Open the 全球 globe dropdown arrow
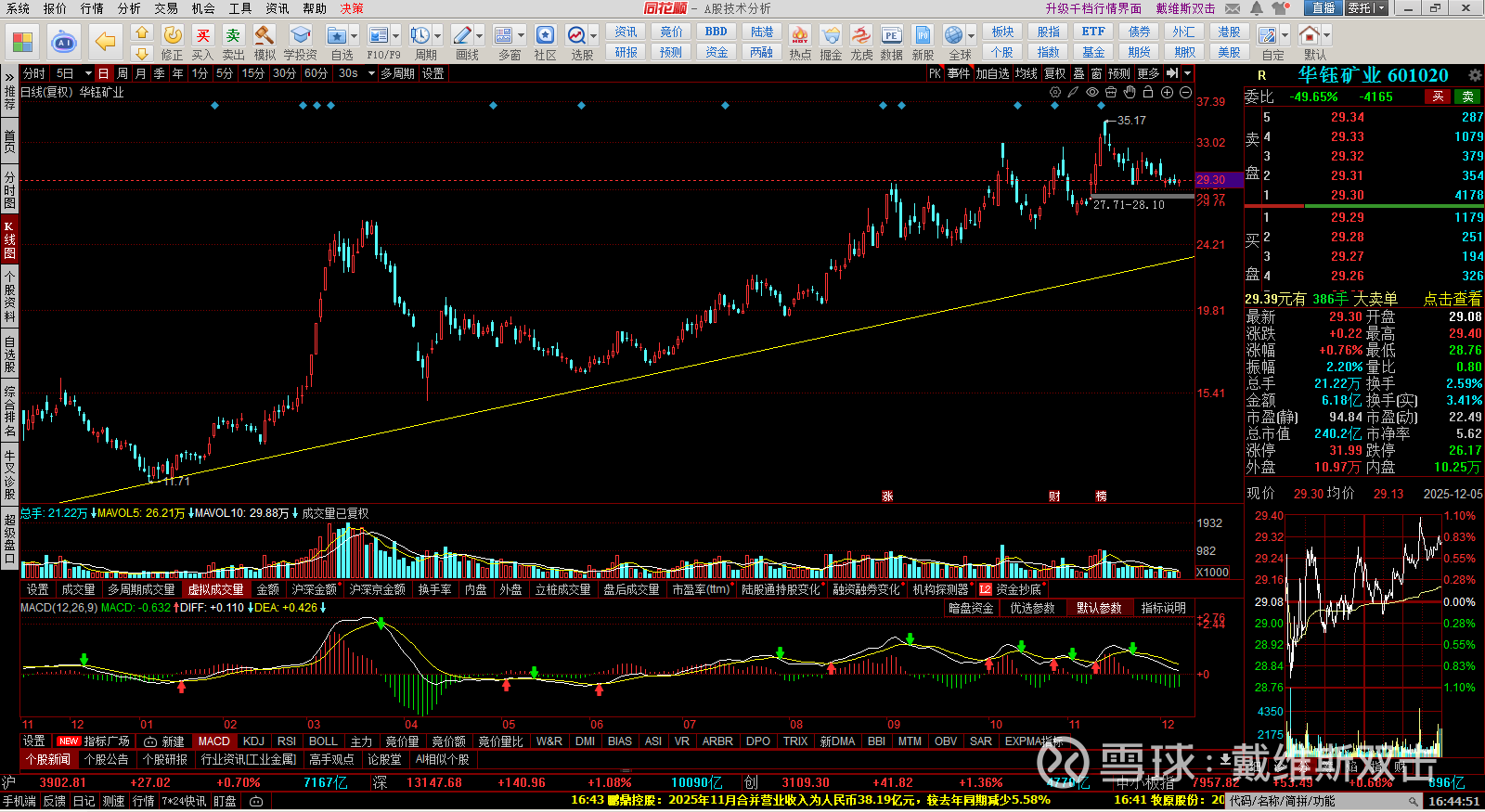 click(971, 36)
